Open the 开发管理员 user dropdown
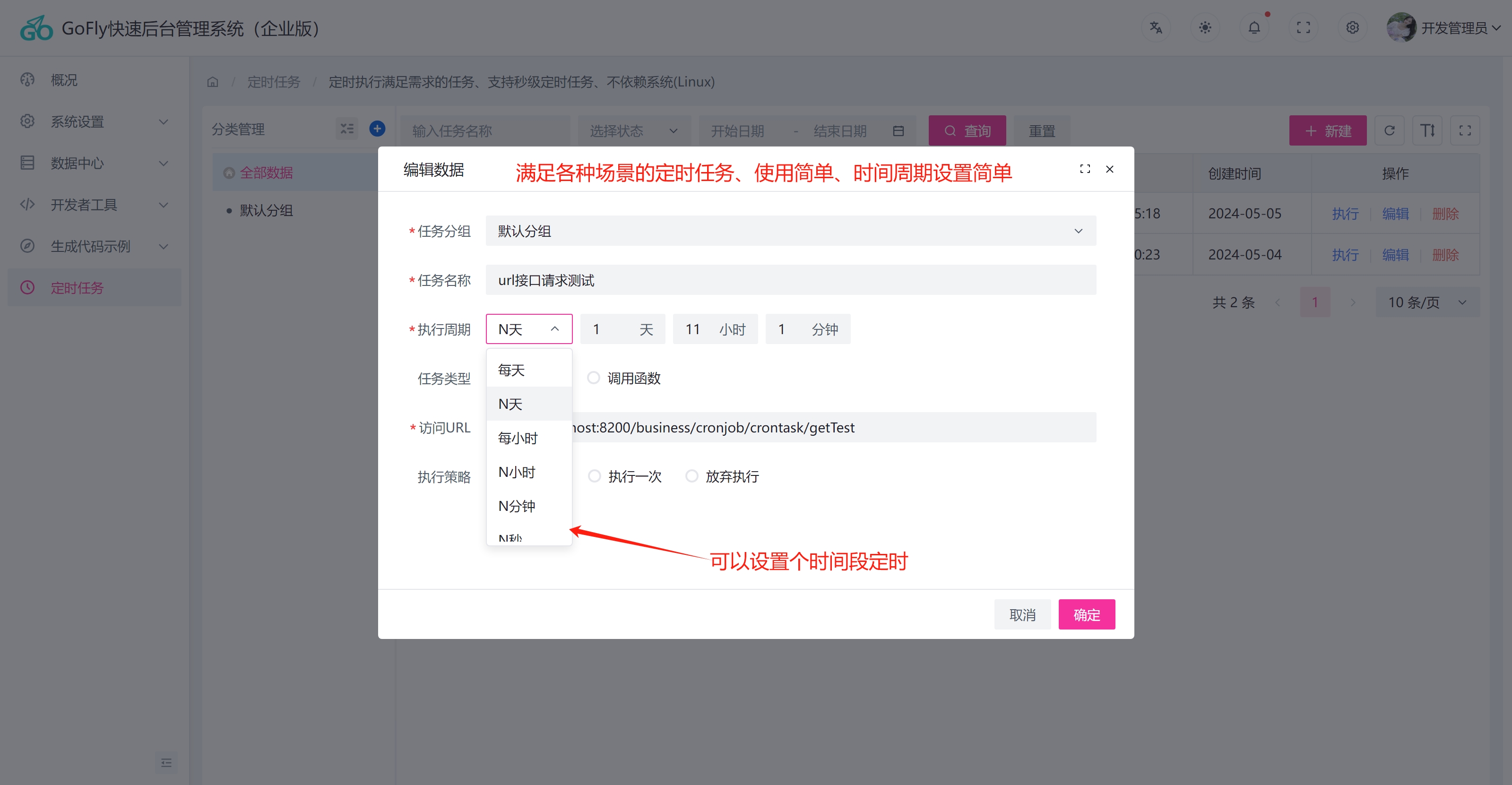 pos(1460,28)
